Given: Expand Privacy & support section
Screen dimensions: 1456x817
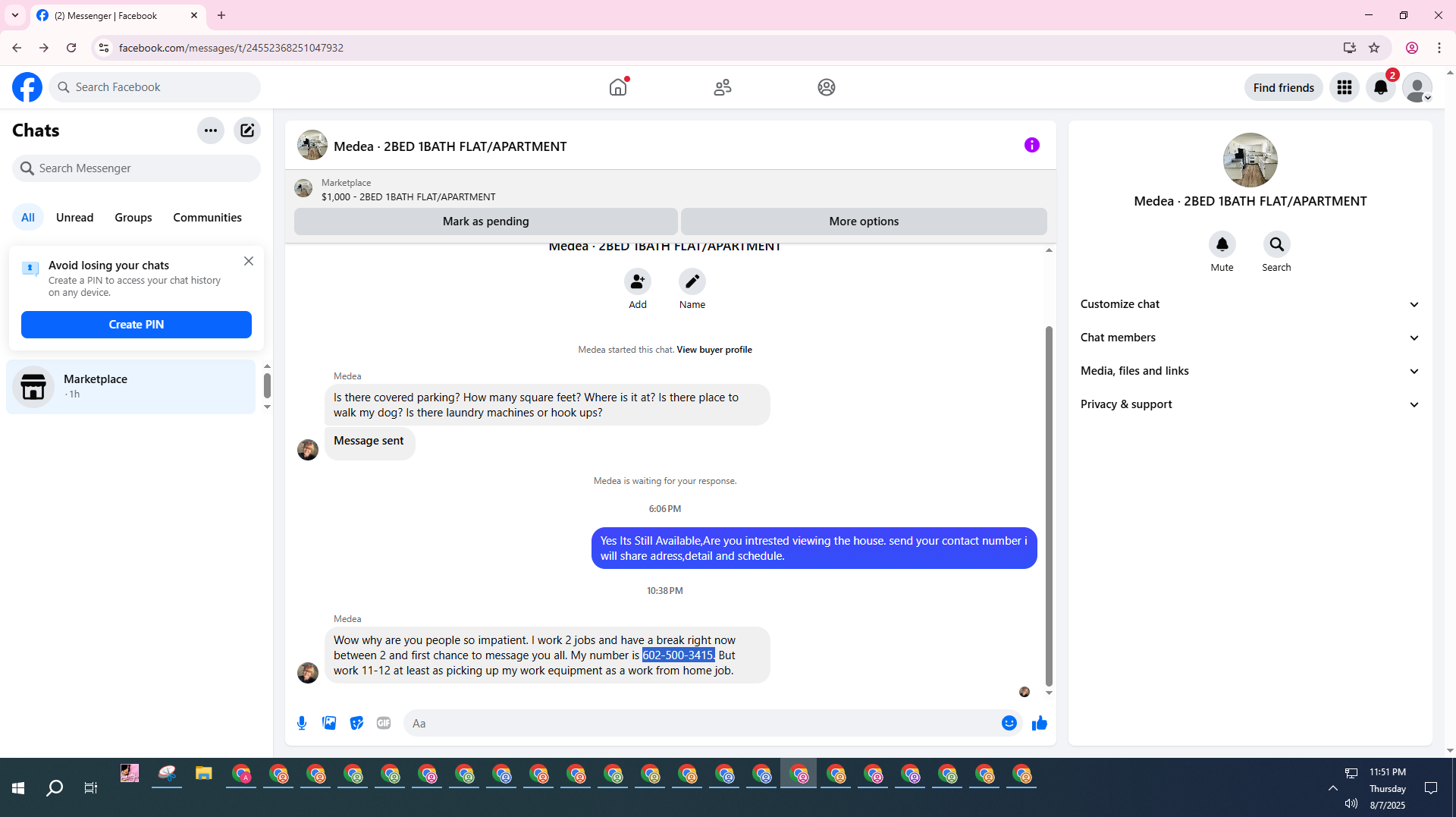Looking at the screenshot, I should (1250, 404).
